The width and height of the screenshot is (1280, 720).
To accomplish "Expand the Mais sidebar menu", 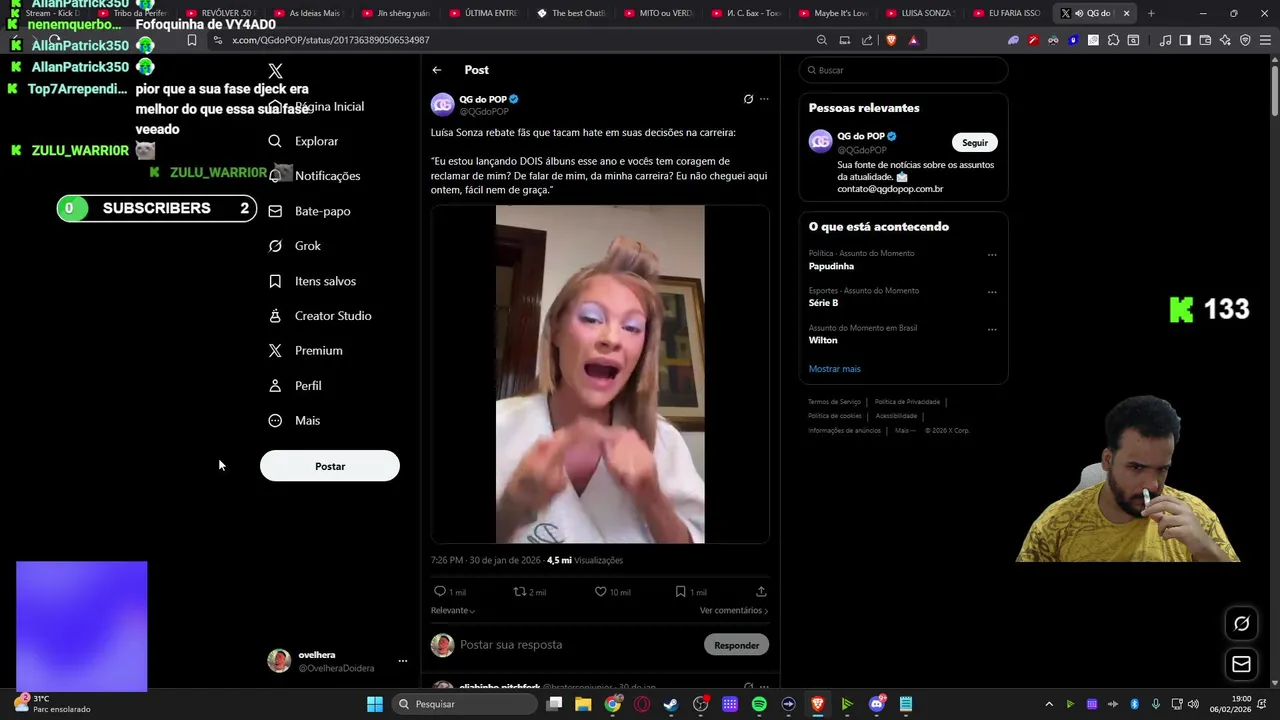I will (294, 421).
